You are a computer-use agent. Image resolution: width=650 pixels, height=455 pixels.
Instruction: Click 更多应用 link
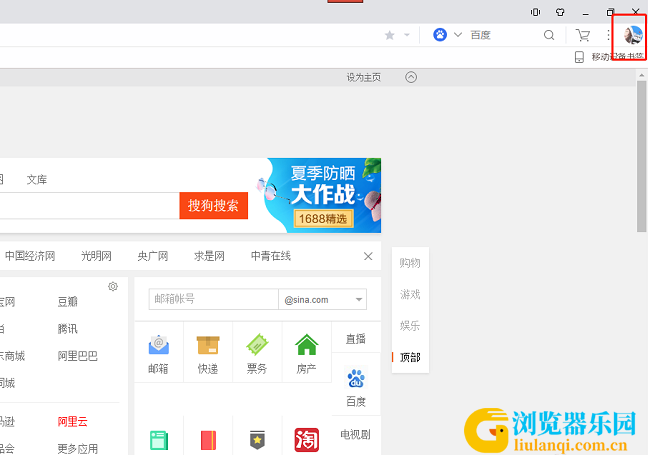click(x=78, y=449)
